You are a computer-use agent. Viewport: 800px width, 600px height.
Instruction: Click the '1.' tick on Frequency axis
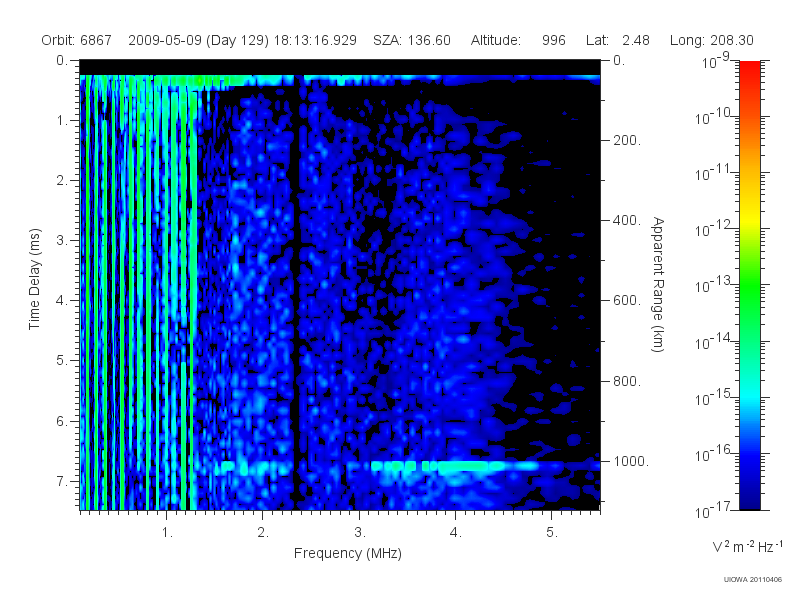tap(167, 532)
